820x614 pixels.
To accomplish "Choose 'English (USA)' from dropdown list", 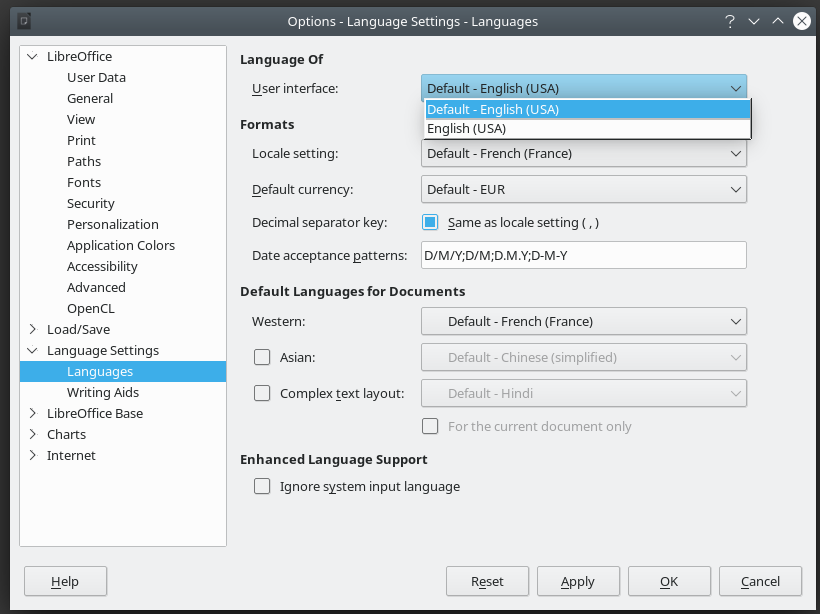I will [x=588, y=129].
